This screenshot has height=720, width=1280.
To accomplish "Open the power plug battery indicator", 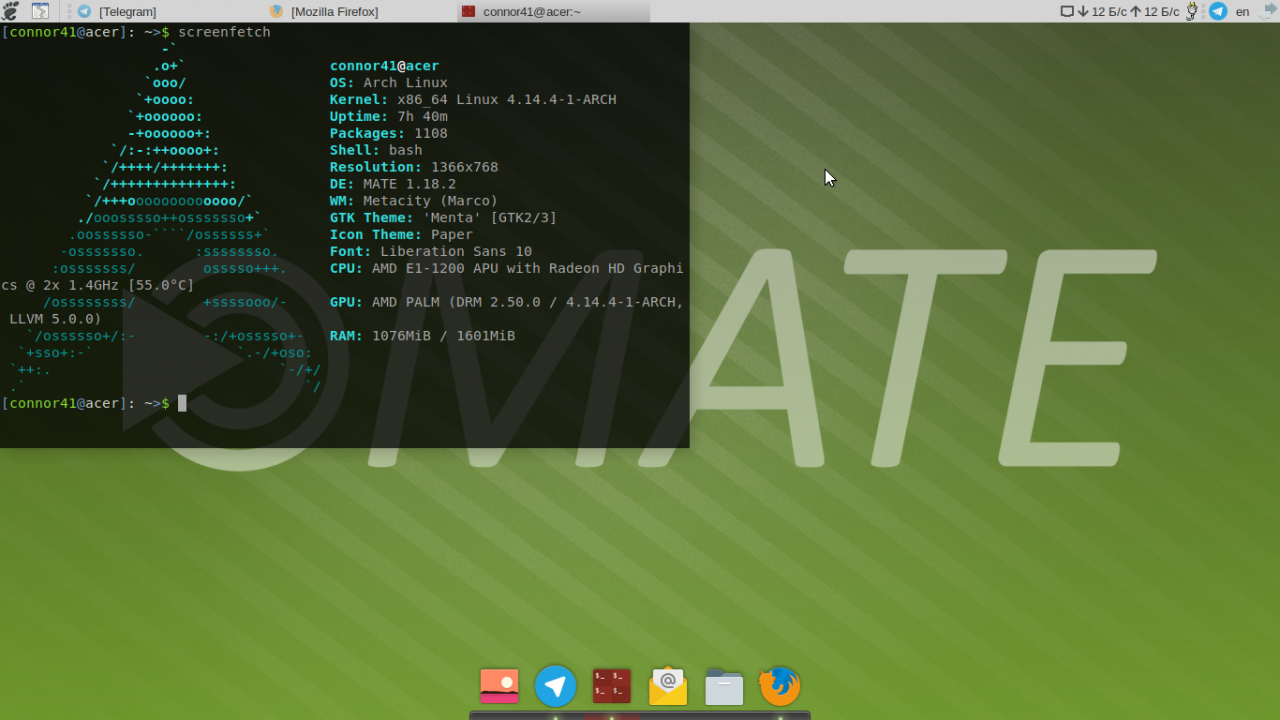I will (1192, 11).
